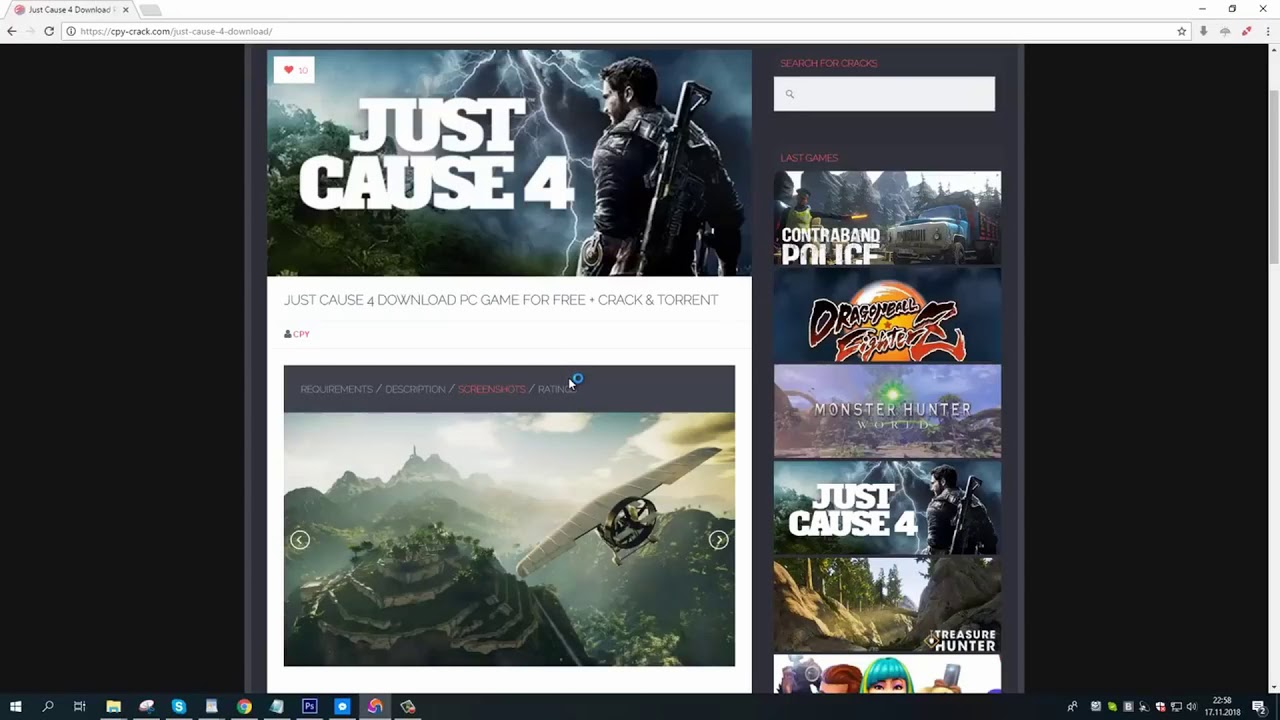Click the site info icon in address bar
Screen dimensions: 1280x720
[x=71, y=31]
